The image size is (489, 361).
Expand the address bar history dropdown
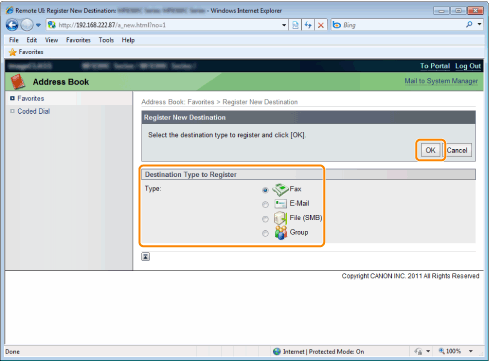(284, 25)
